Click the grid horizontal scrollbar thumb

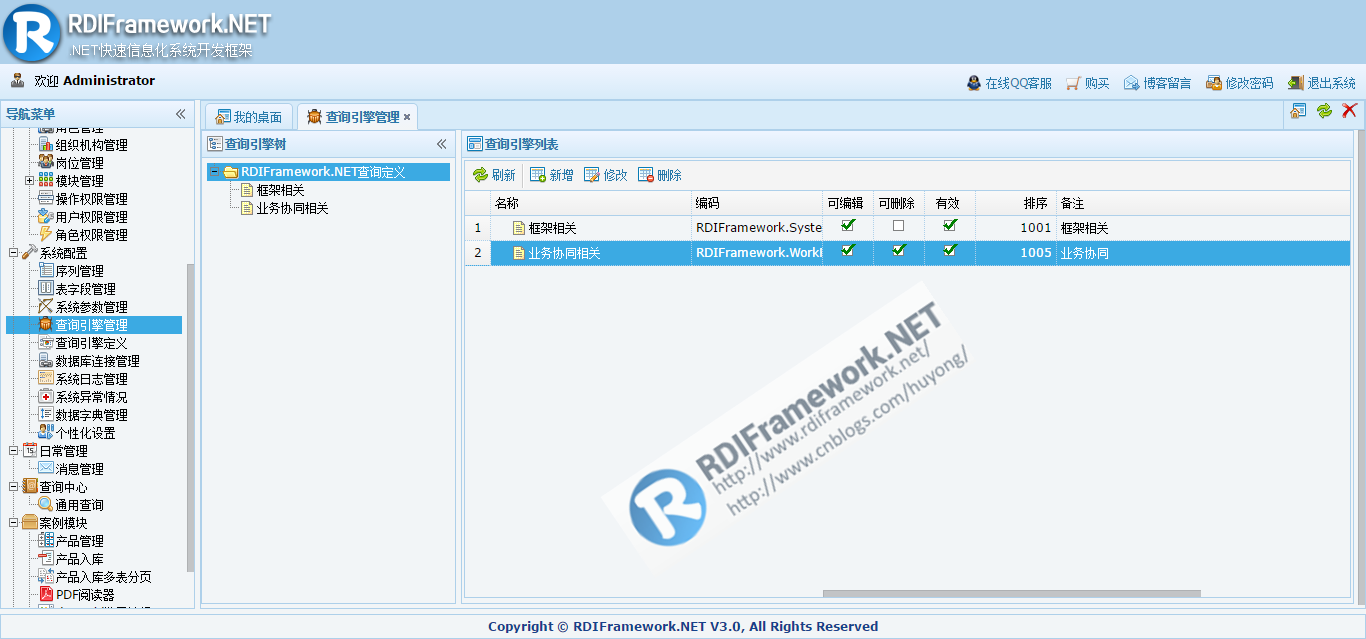point(1010,594)
